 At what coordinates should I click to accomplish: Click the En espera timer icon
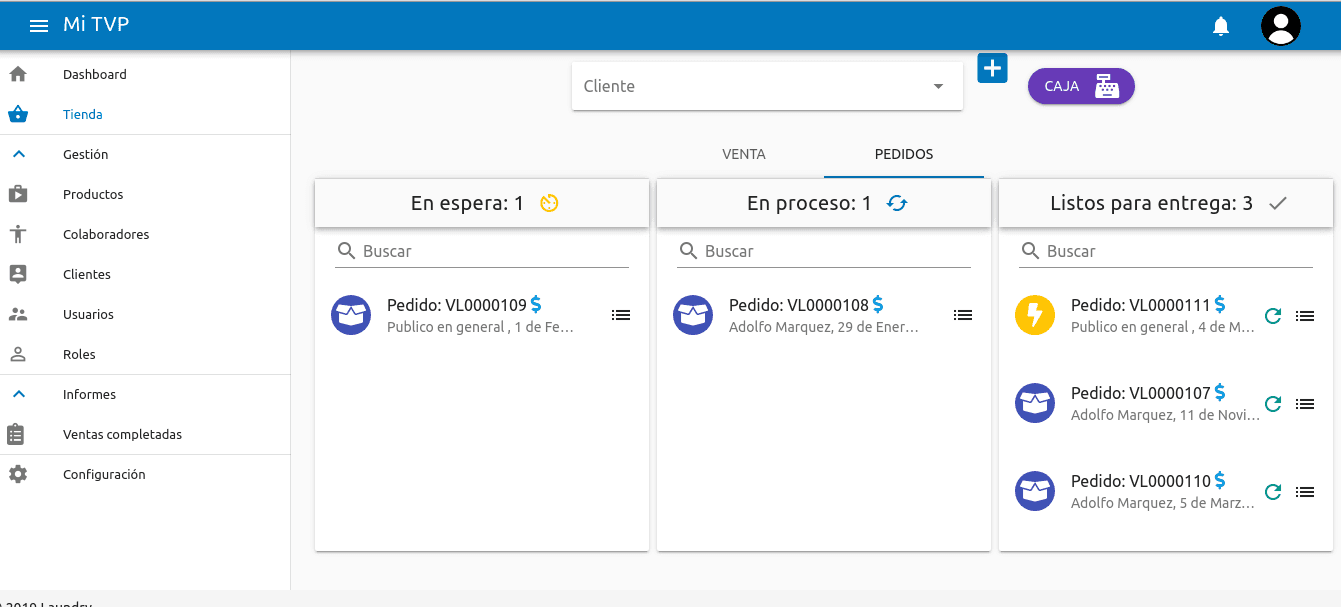[549, 203]
